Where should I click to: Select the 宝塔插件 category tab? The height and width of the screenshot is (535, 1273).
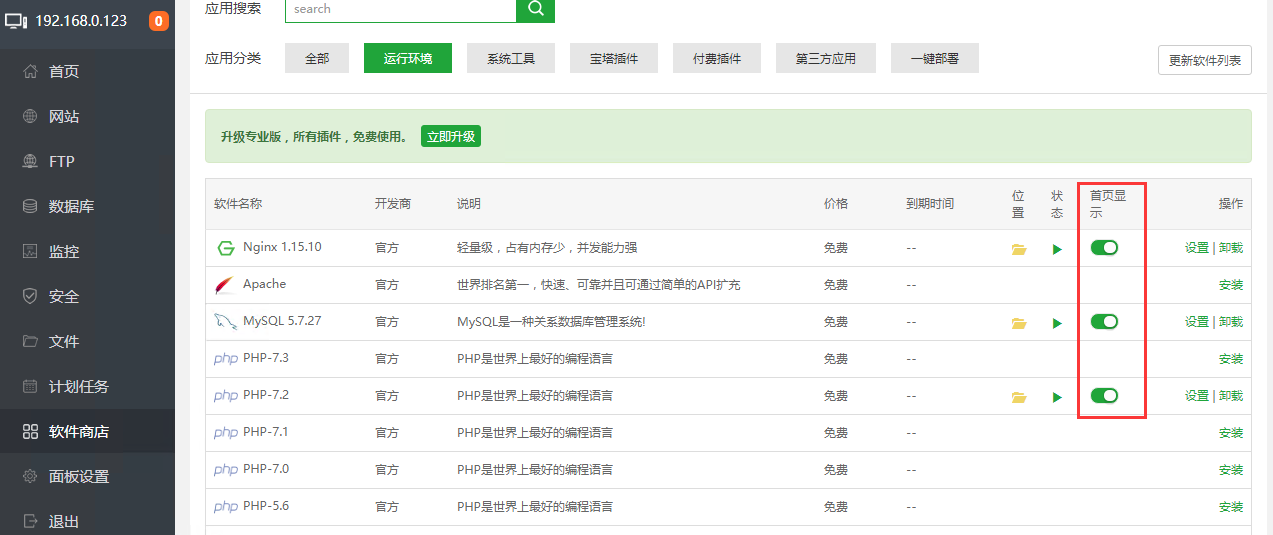tap(614, 58)
